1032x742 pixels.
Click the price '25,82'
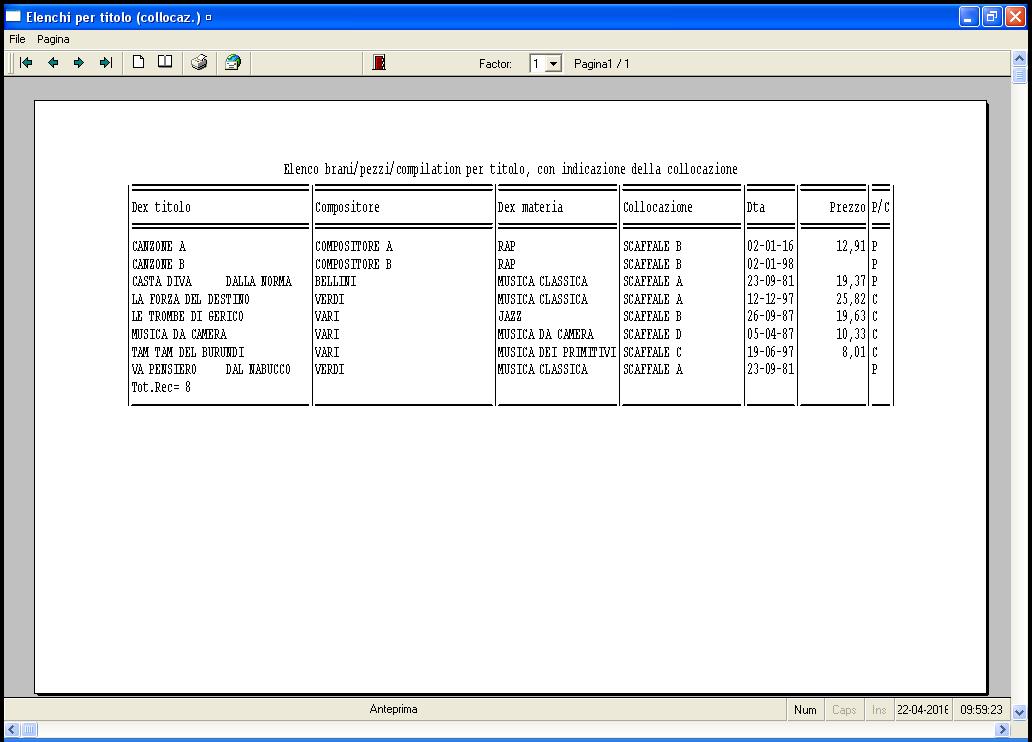click(x=851, y=299)
